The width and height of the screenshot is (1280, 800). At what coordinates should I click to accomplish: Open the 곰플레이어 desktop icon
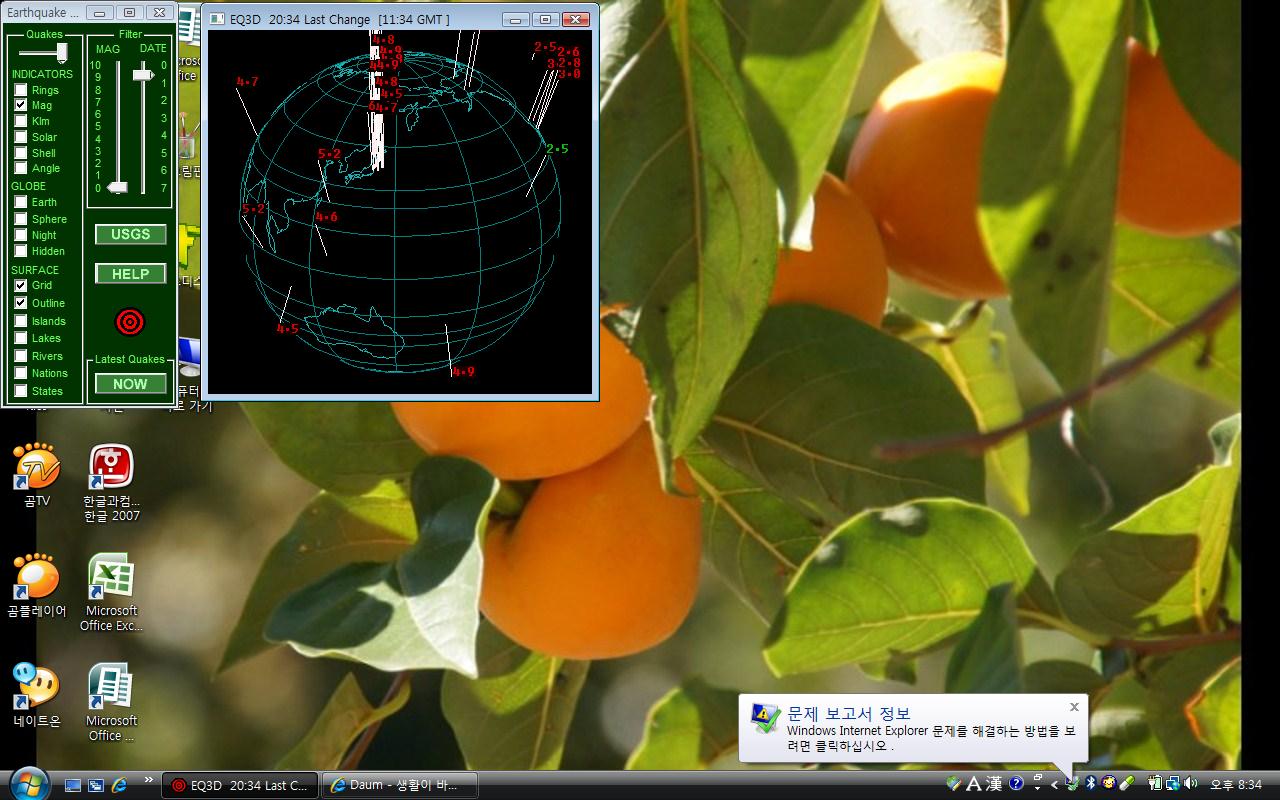pos(37,578)
